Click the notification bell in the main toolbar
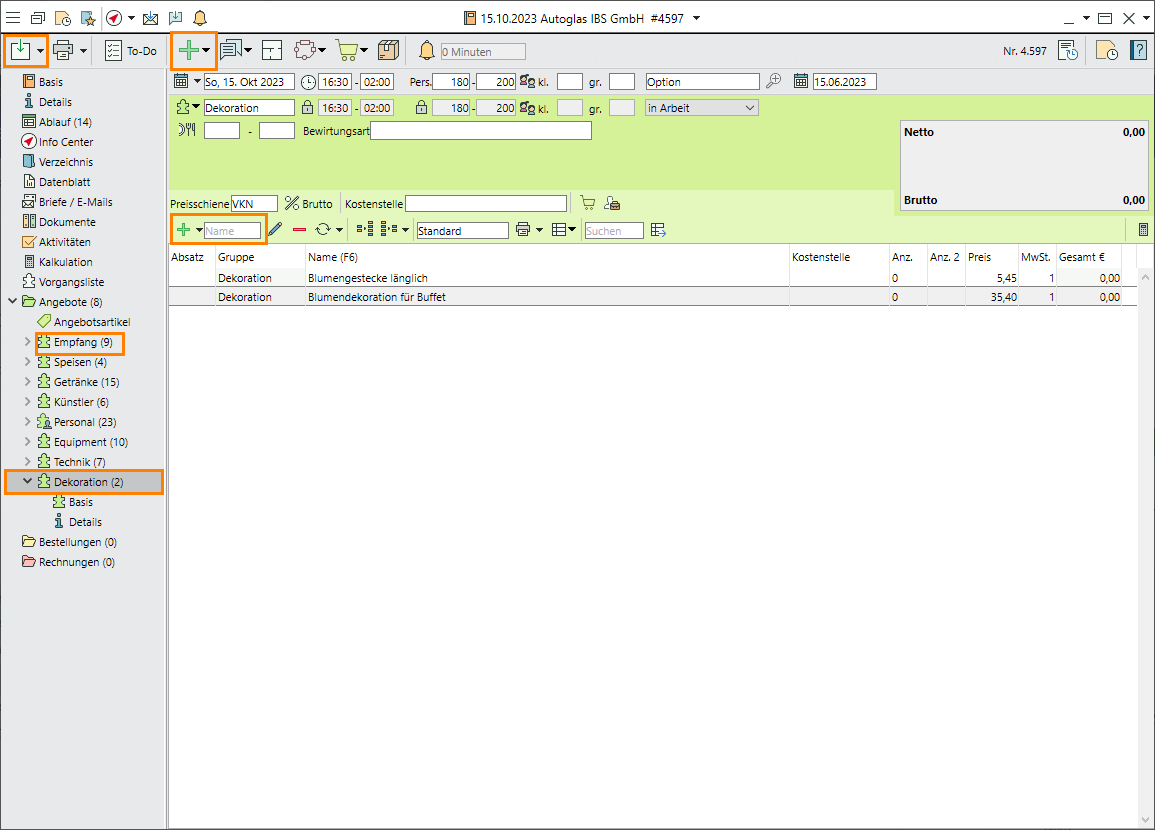The width and height of the screenshot is (1155, 830). 427,51
